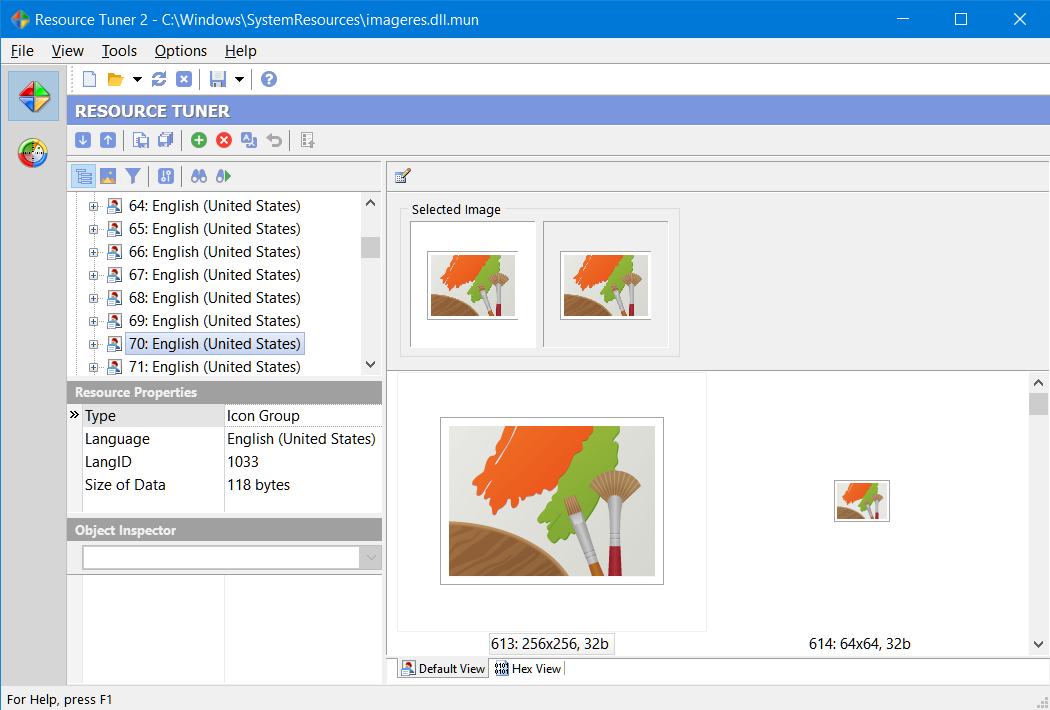Image resolution: width=1050 pixels, height=710 pixels.
Task: Move to next resource with down arrow icon
Action: [83, 140]
